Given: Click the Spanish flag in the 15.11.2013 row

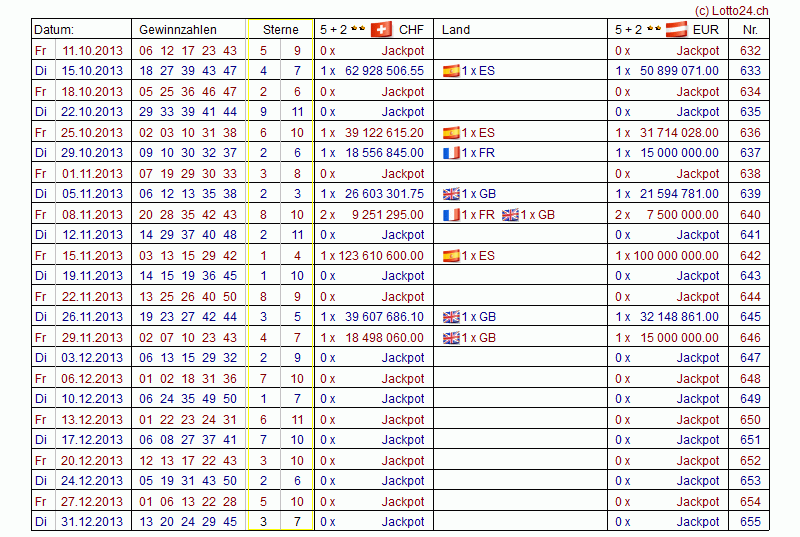Looking at the screenshot, I should pyautogui.click(x=451, y=256).
